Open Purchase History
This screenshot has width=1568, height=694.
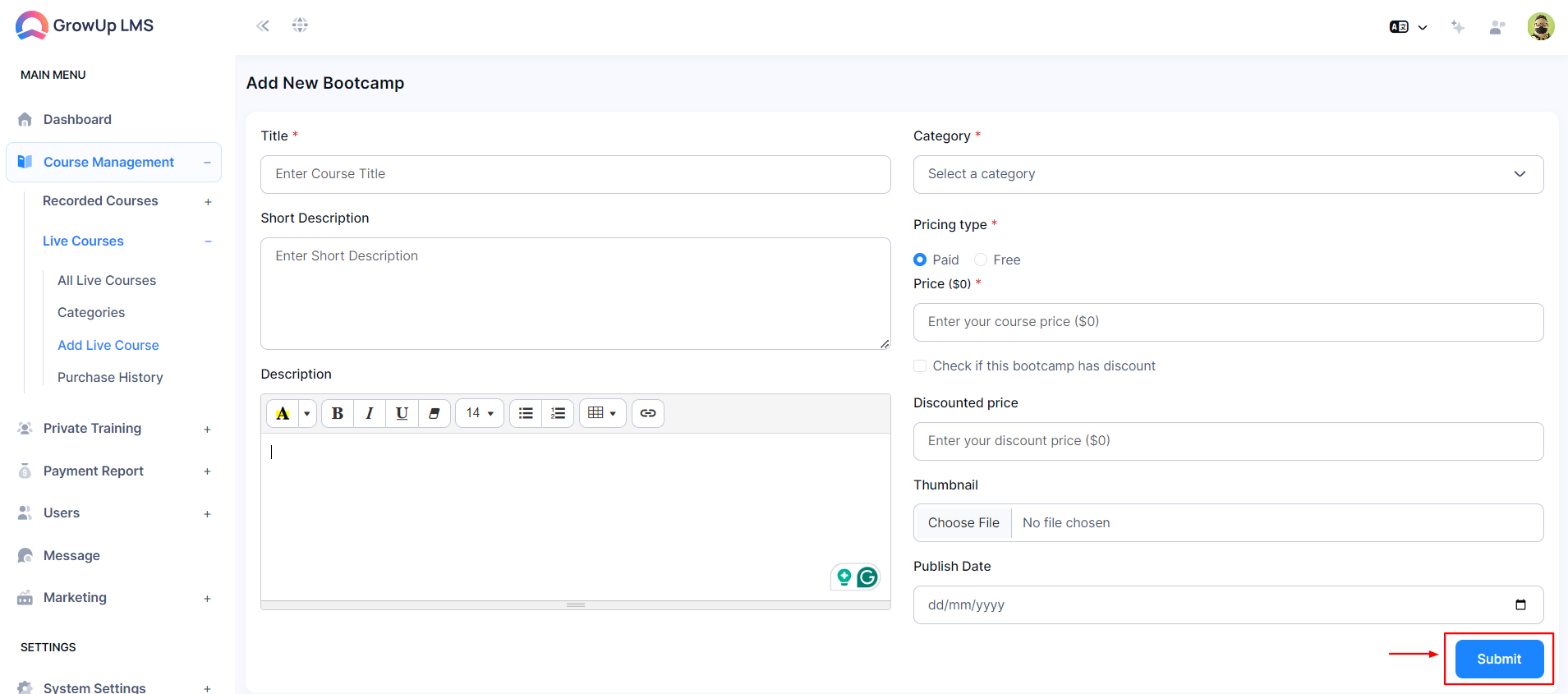point(110,377)
